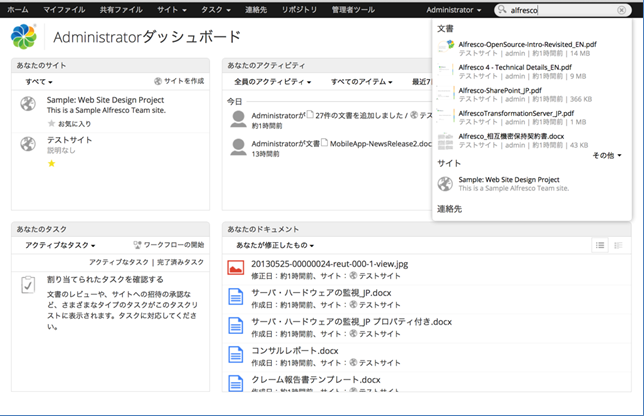Click the thumbnail of Alfresco_相互機密保持契約書.docx
Viewport: 644px width, 416px height.
[446, 141]
